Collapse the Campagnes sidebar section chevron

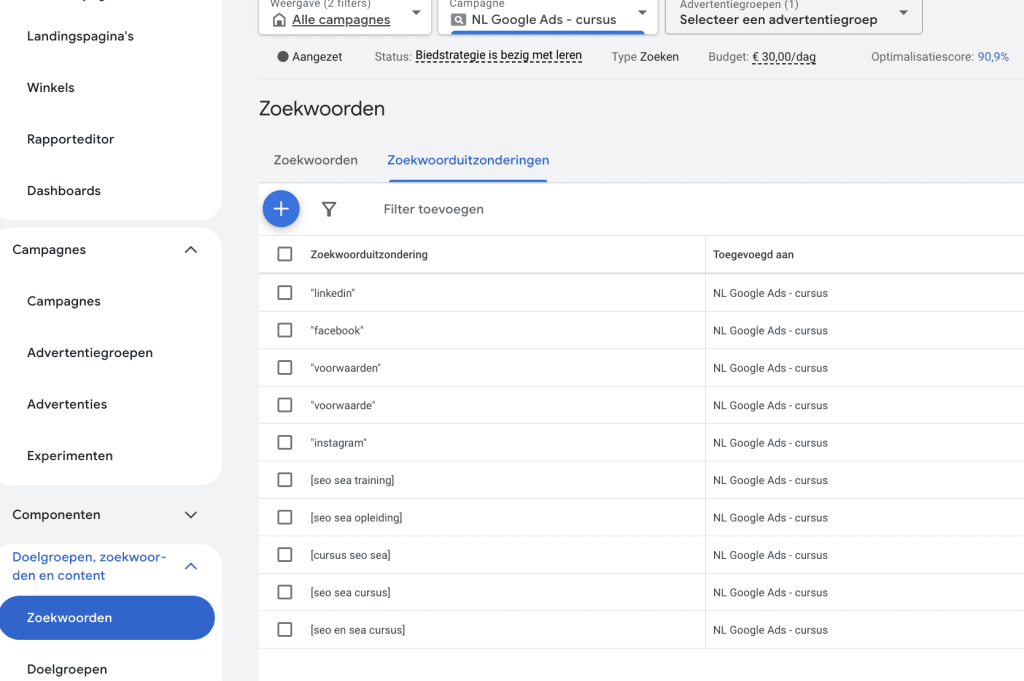click(191, 249)
